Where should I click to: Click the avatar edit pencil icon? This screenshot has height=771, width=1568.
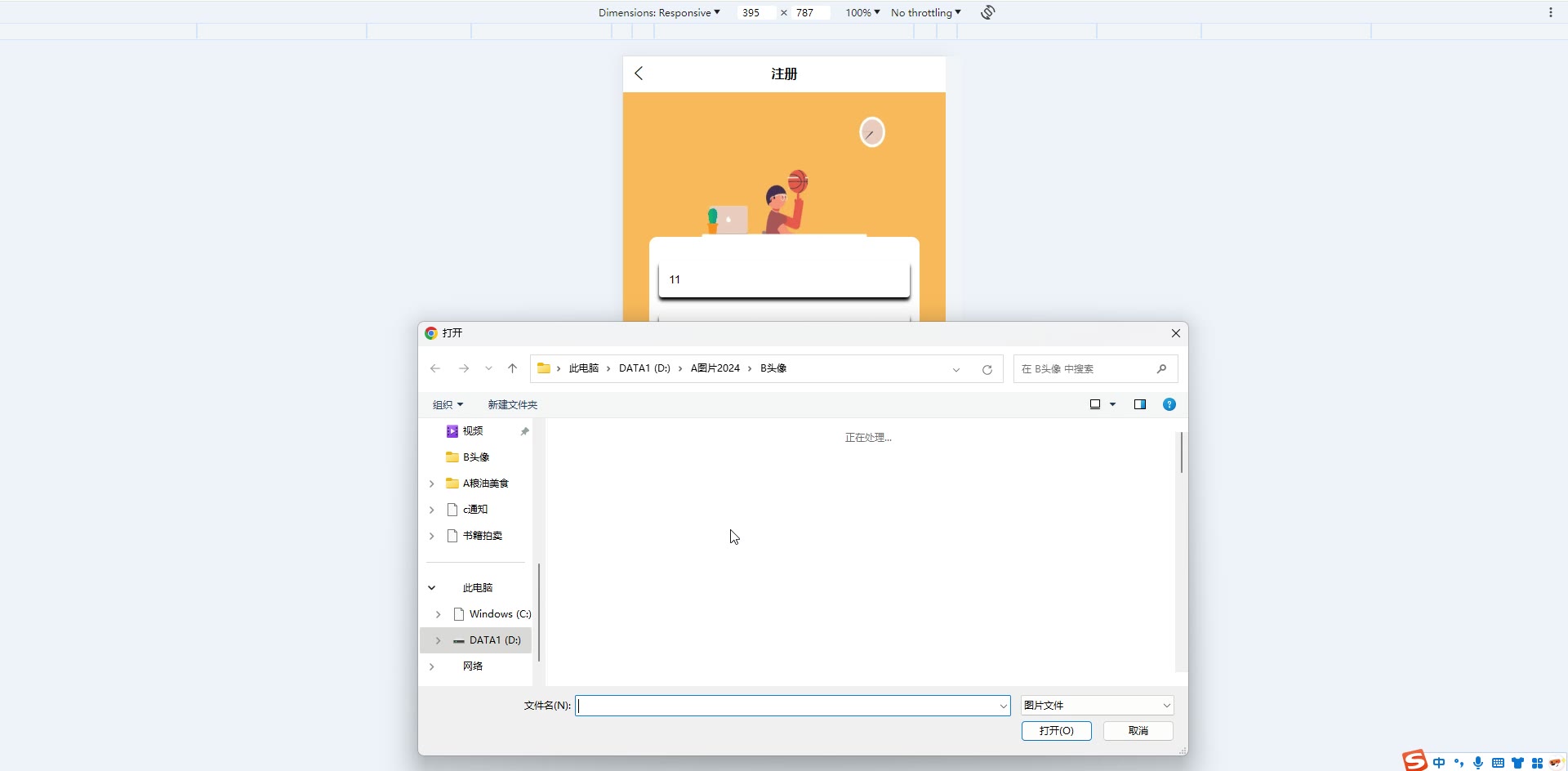pyautogui.click(x=871, y=132)
